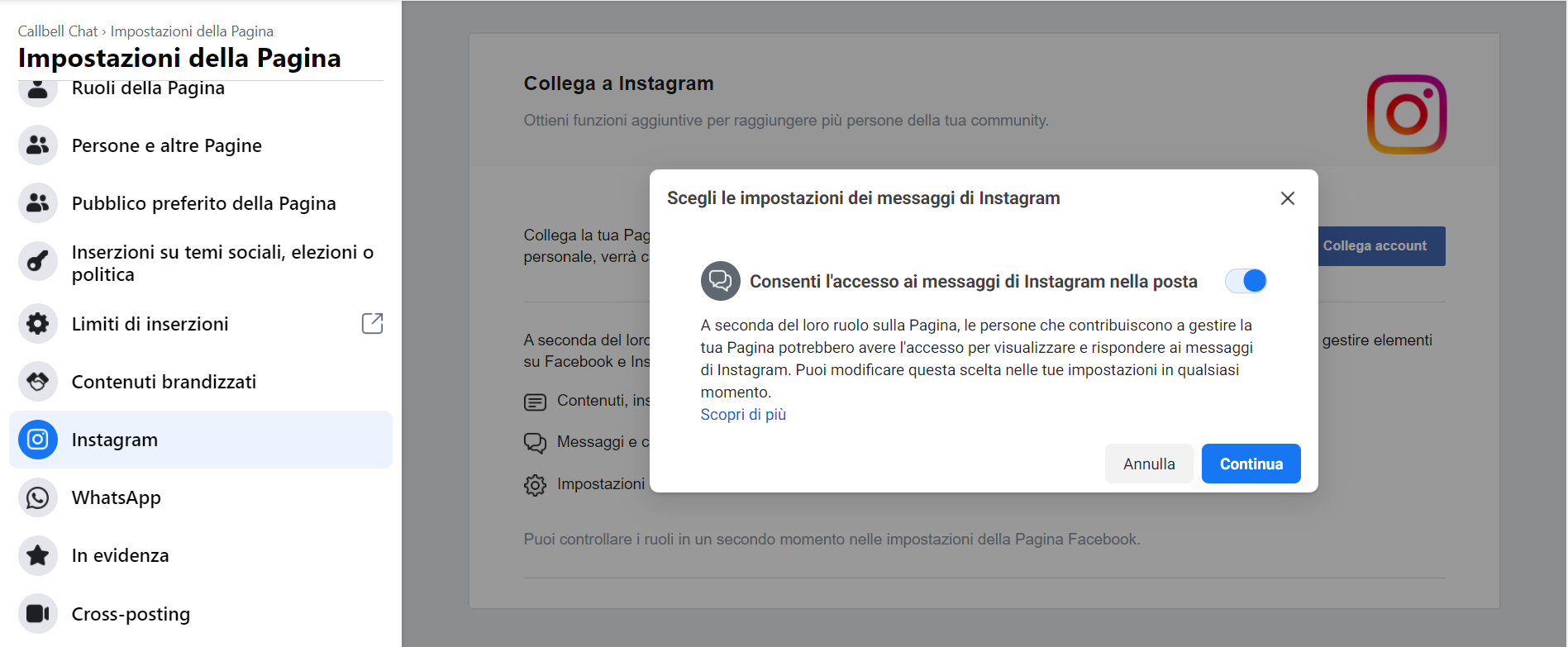Click the Persone e altre Pagine icon
This screenshot has width=1568, height=647.
pyautogui.click(x=38, y=145)
